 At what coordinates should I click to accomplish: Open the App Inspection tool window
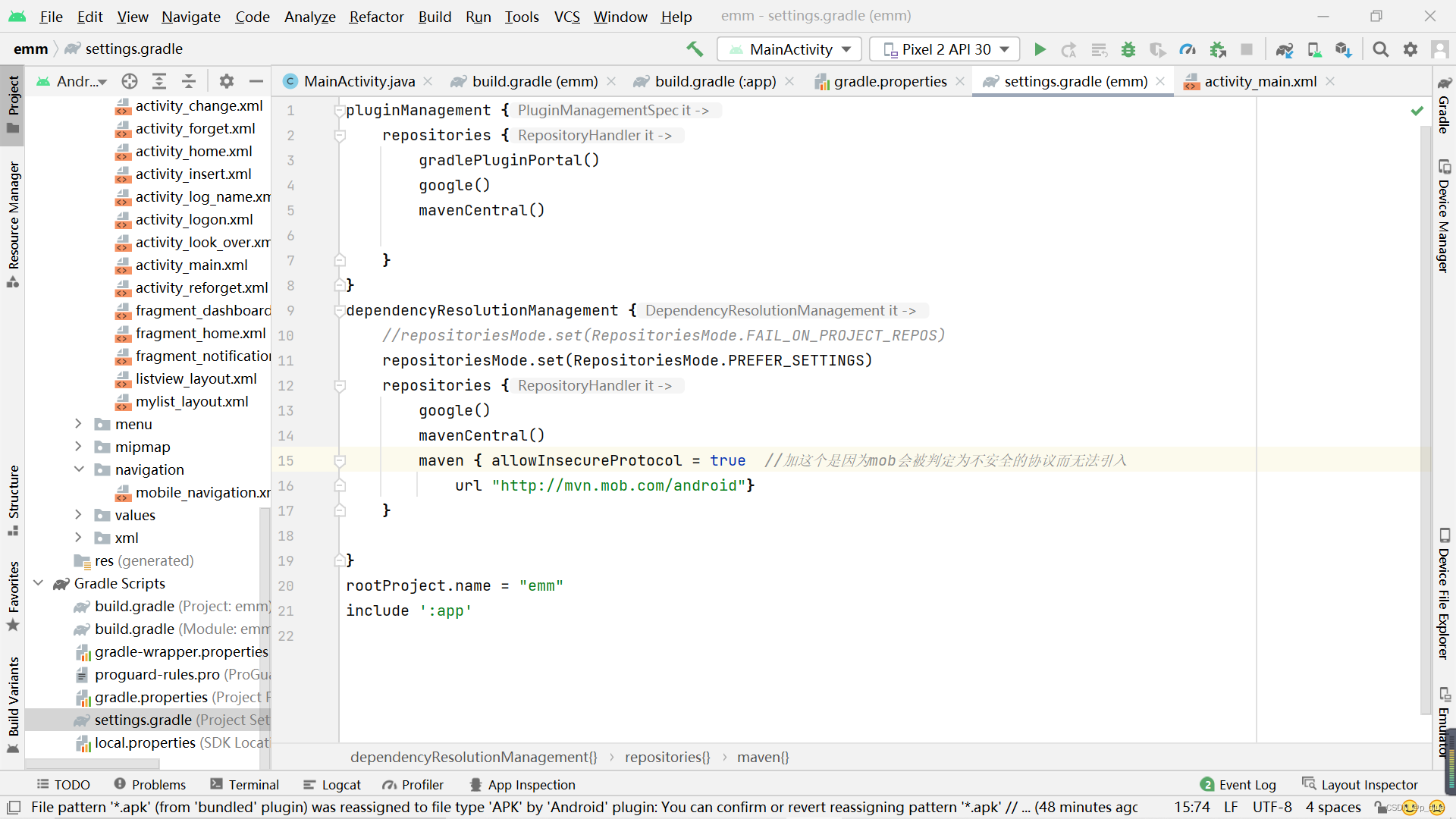[x=522, y=785]
